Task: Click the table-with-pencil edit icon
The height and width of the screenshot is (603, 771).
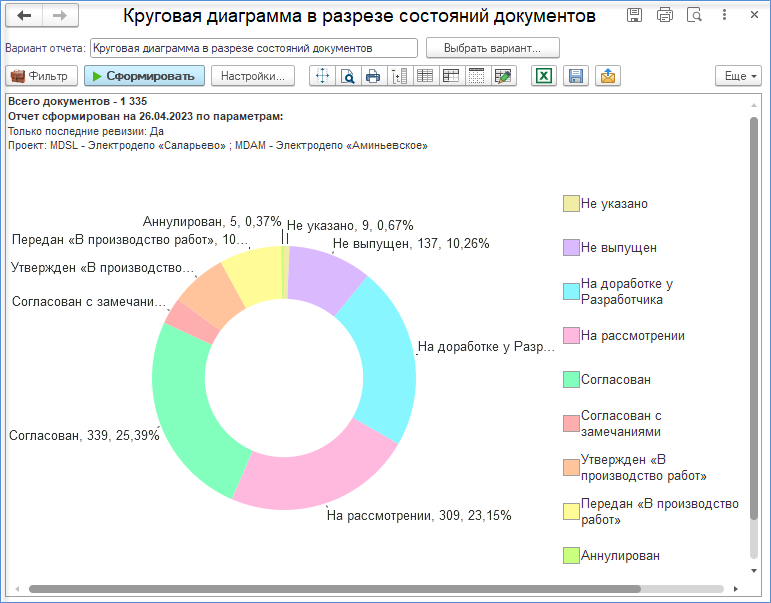Action: 503,76
